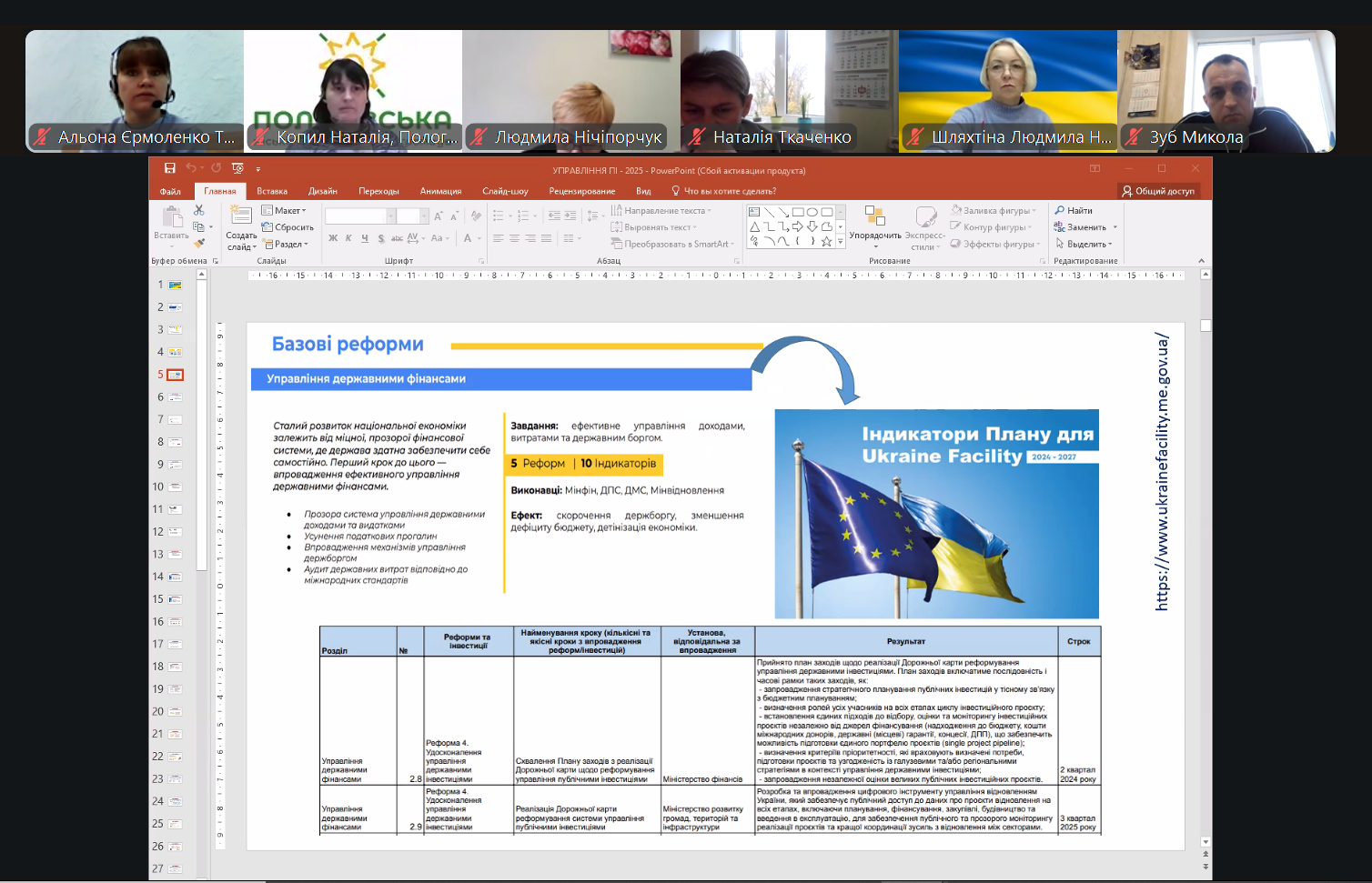Select slide 6 thumbnail in slide panel
This screenshot has width=1372, height=883.
coord(175,397)
